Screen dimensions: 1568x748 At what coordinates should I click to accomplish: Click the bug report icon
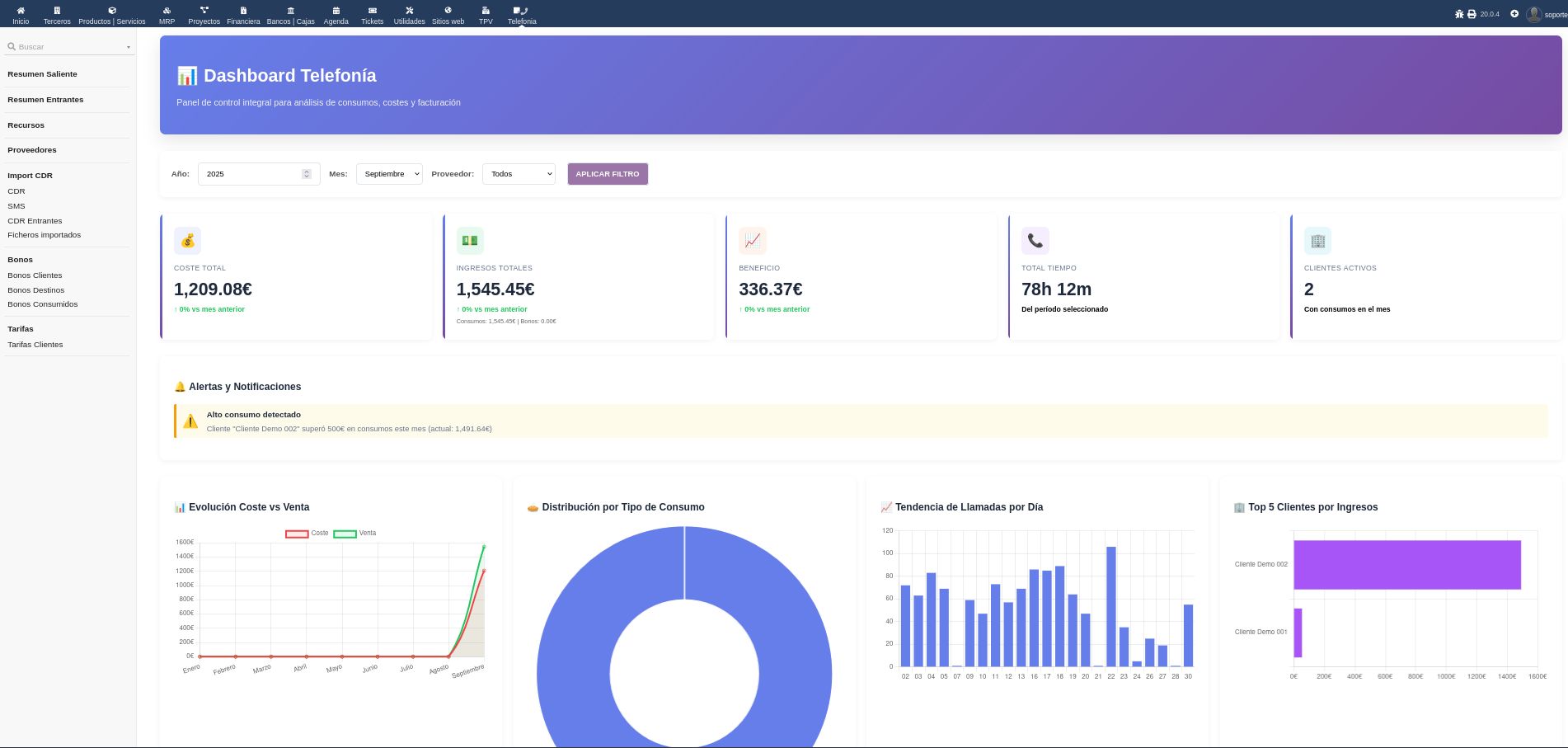click(1459, 14)
